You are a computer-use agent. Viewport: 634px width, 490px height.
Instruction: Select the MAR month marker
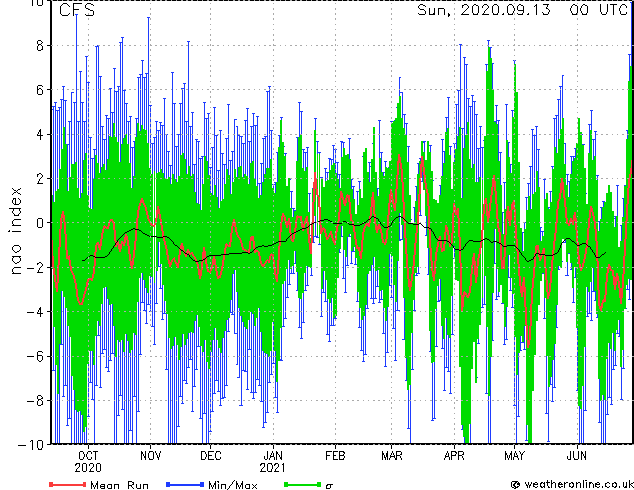pos(392,455)
